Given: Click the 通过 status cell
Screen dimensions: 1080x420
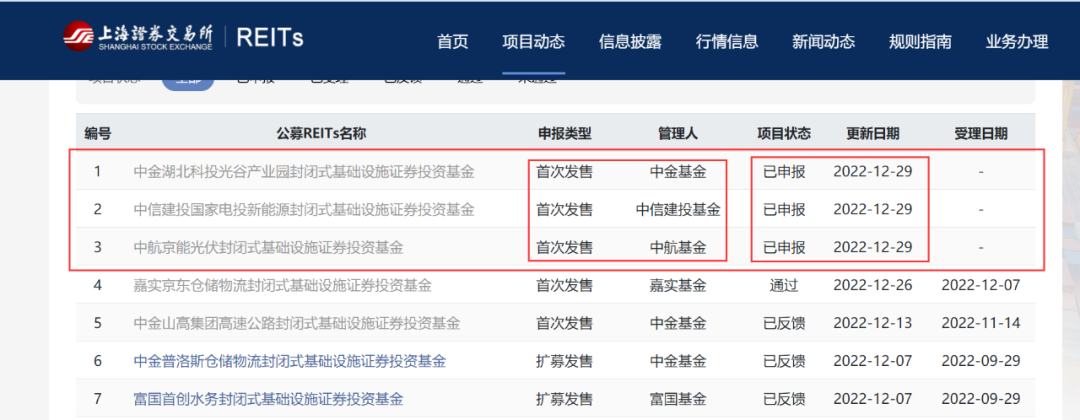Looking at the screenshot, I should tap(784, 285).
